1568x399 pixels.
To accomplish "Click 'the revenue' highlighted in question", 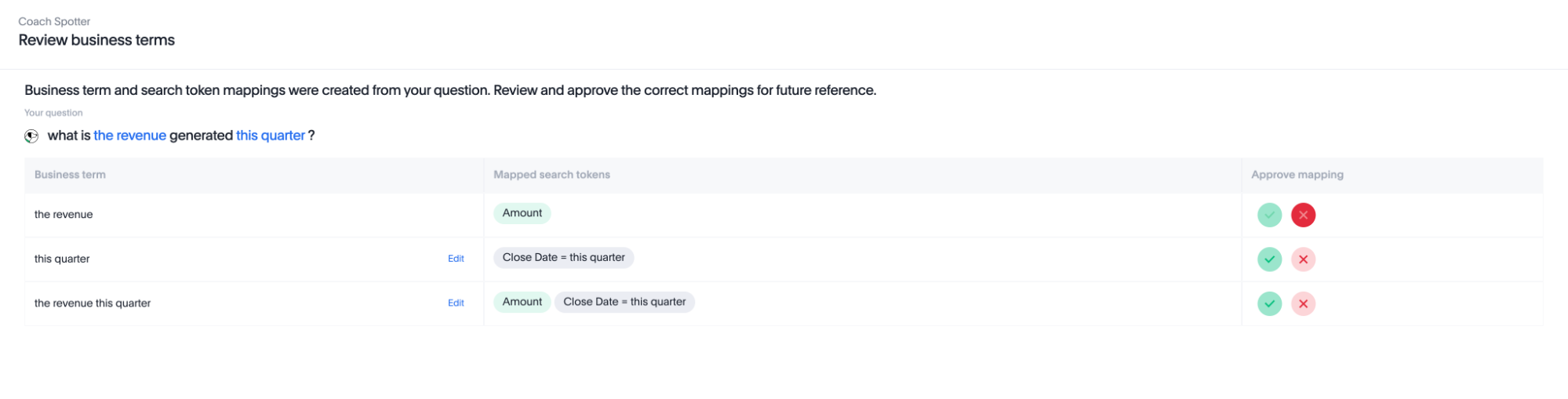I will pyautogui.click(x=129, y=136).
